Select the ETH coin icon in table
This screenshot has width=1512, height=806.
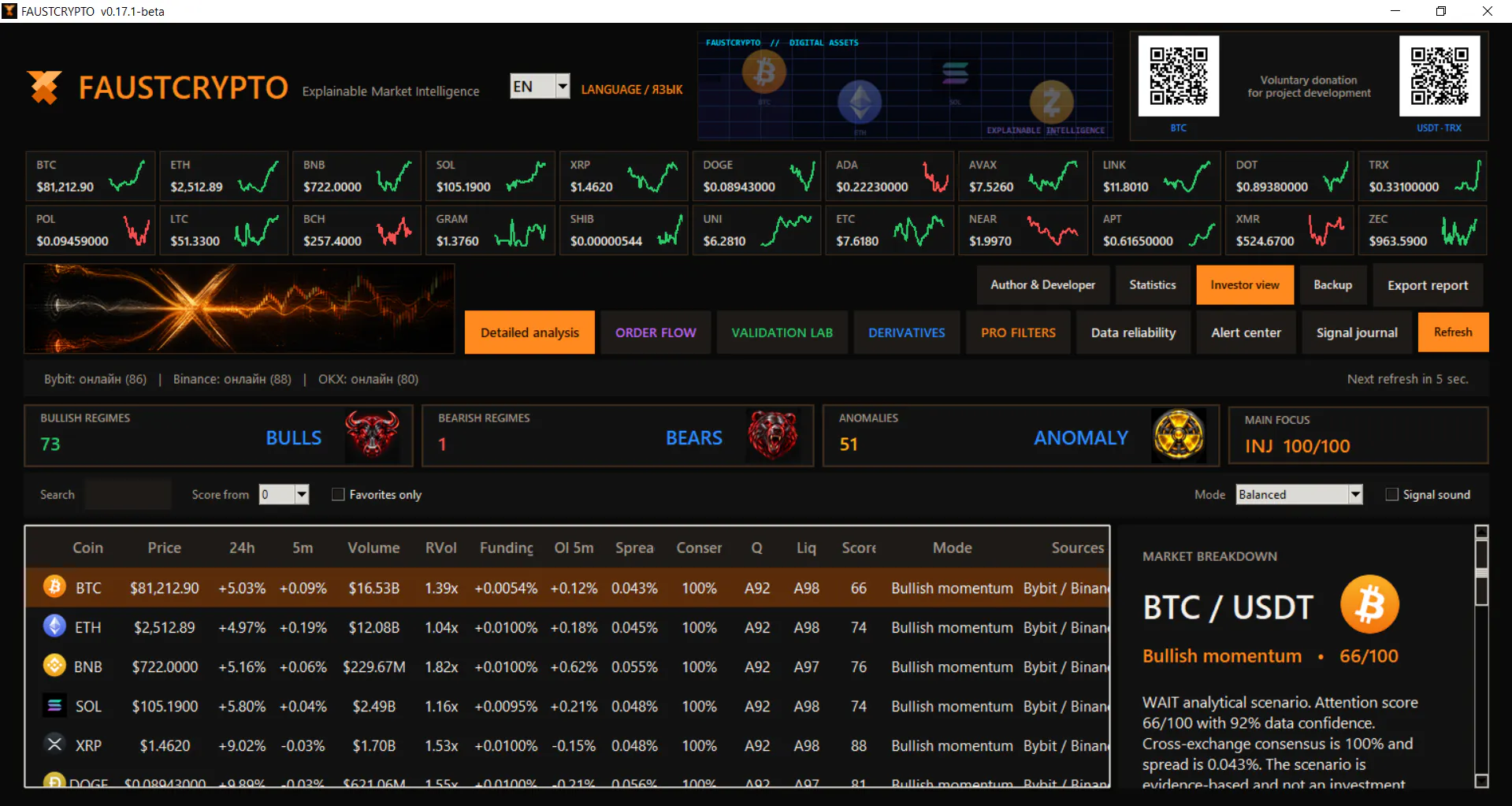coord(54,626)
